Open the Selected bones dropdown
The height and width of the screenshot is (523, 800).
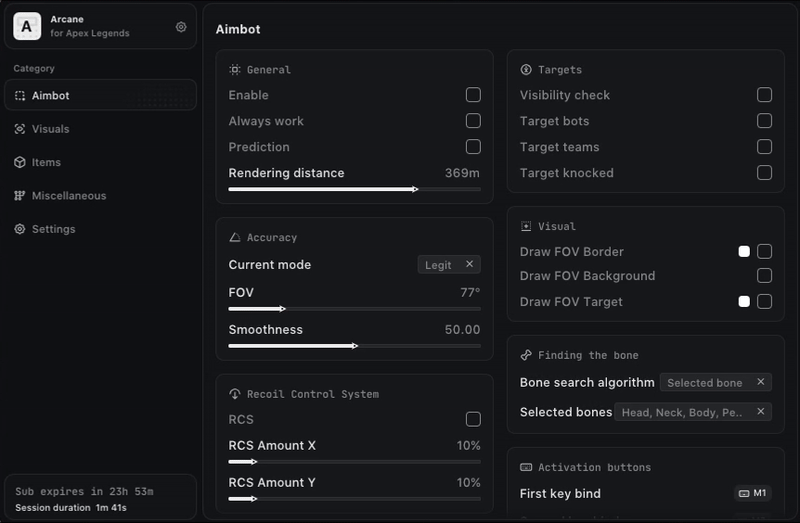(693, 412)
